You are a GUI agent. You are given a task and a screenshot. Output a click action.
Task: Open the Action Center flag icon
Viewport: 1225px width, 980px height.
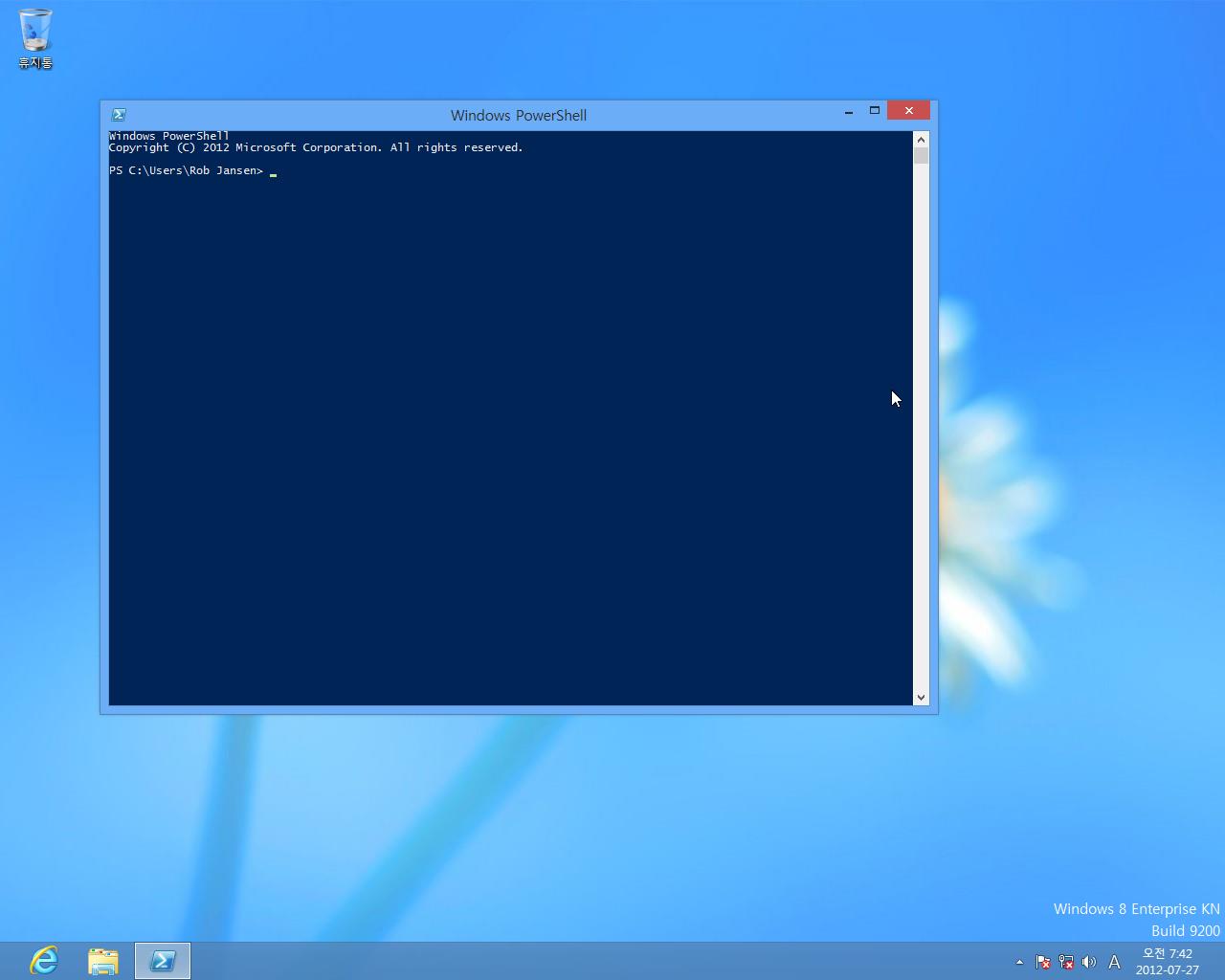(1043, 962)
